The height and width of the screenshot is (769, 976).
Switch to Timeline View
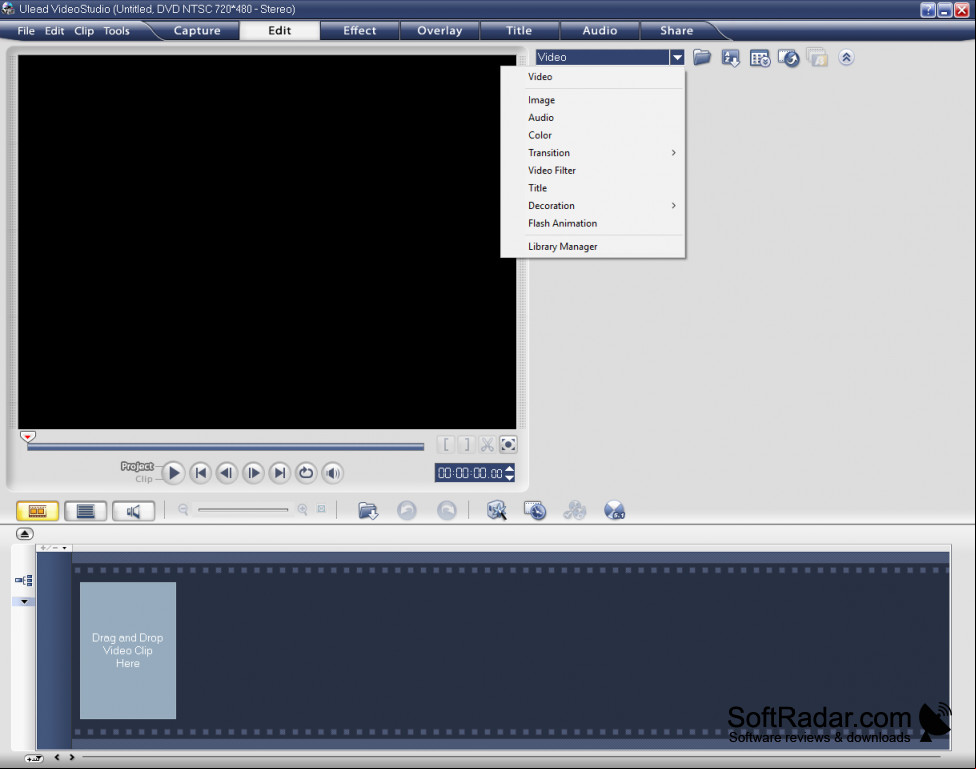tap(85, 511)
